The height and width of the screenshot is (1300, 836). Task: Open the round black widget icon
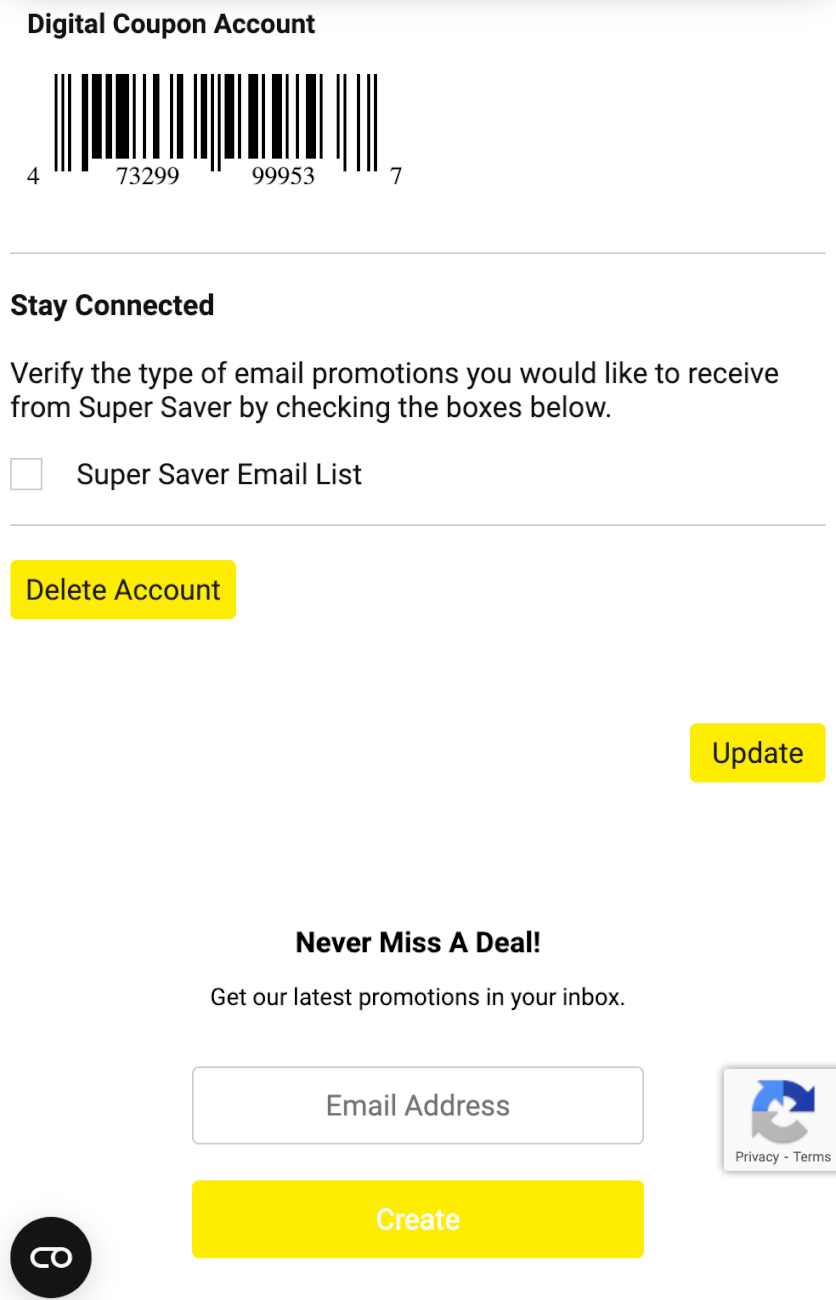[51, 1257]
